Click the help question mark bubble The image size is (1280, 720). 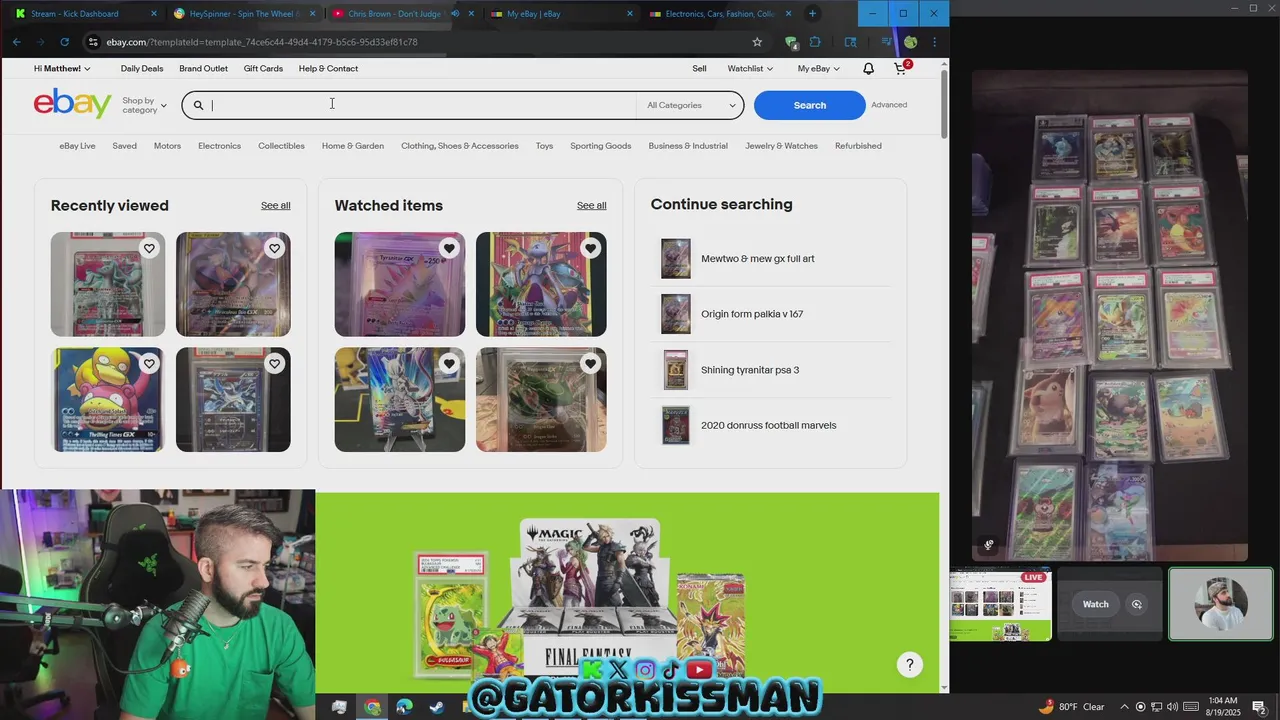click(909, 664)
